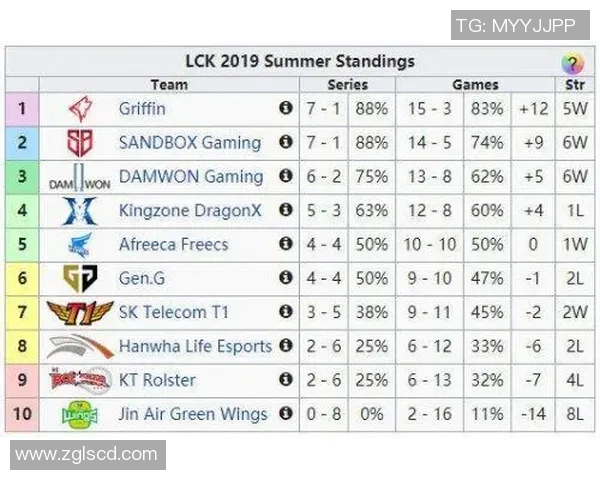Open the Hanwha Life Esports team link
Viewport: 600px width, 480px height.
[195, 347]
